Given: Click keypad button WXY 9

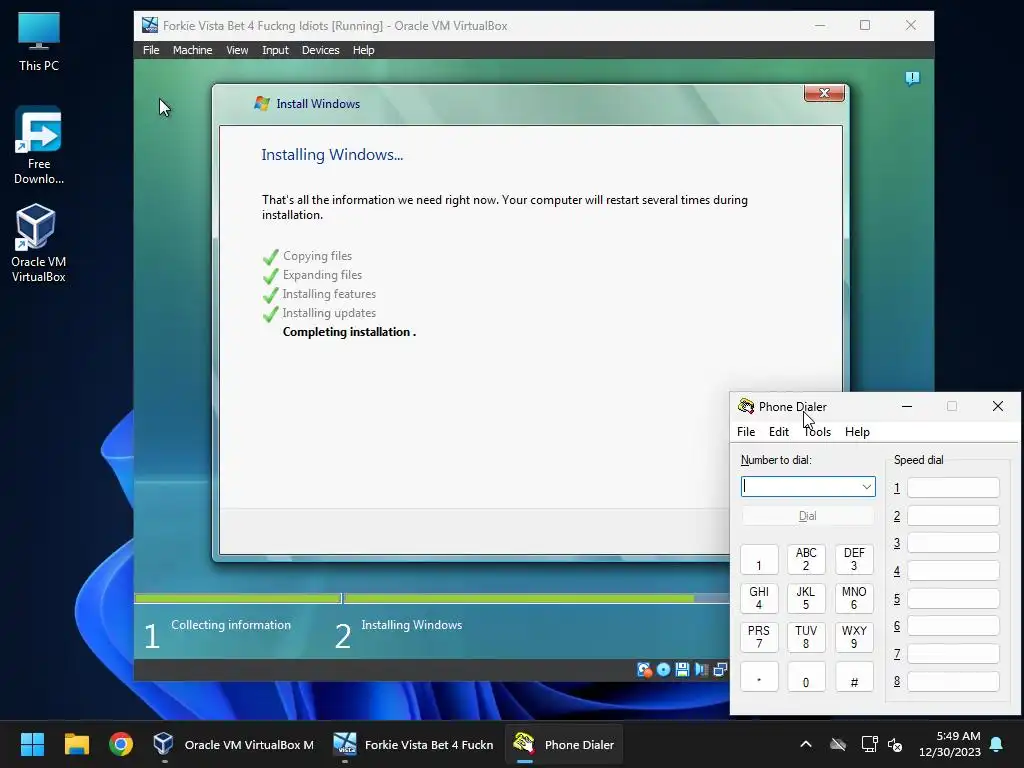Looking at the screenshot, I should click(854, 637).
